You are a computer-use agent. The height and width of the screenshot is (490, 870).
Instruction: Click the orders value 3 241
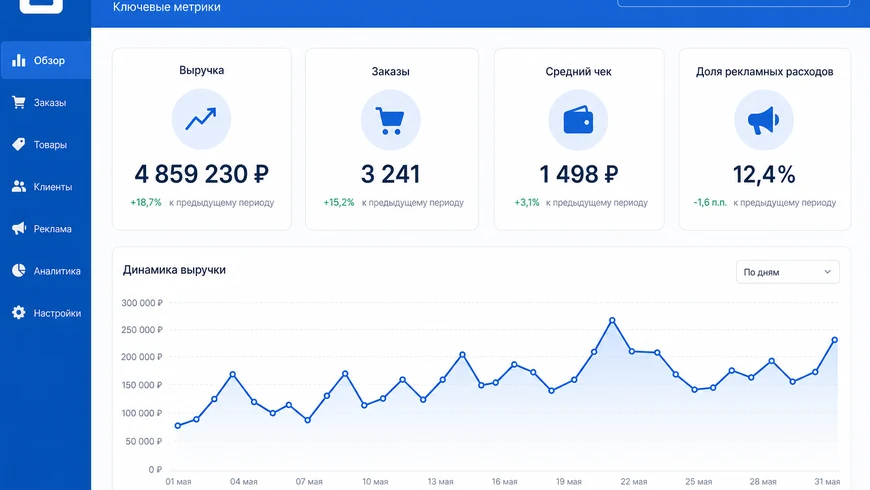tap(390, 174)
